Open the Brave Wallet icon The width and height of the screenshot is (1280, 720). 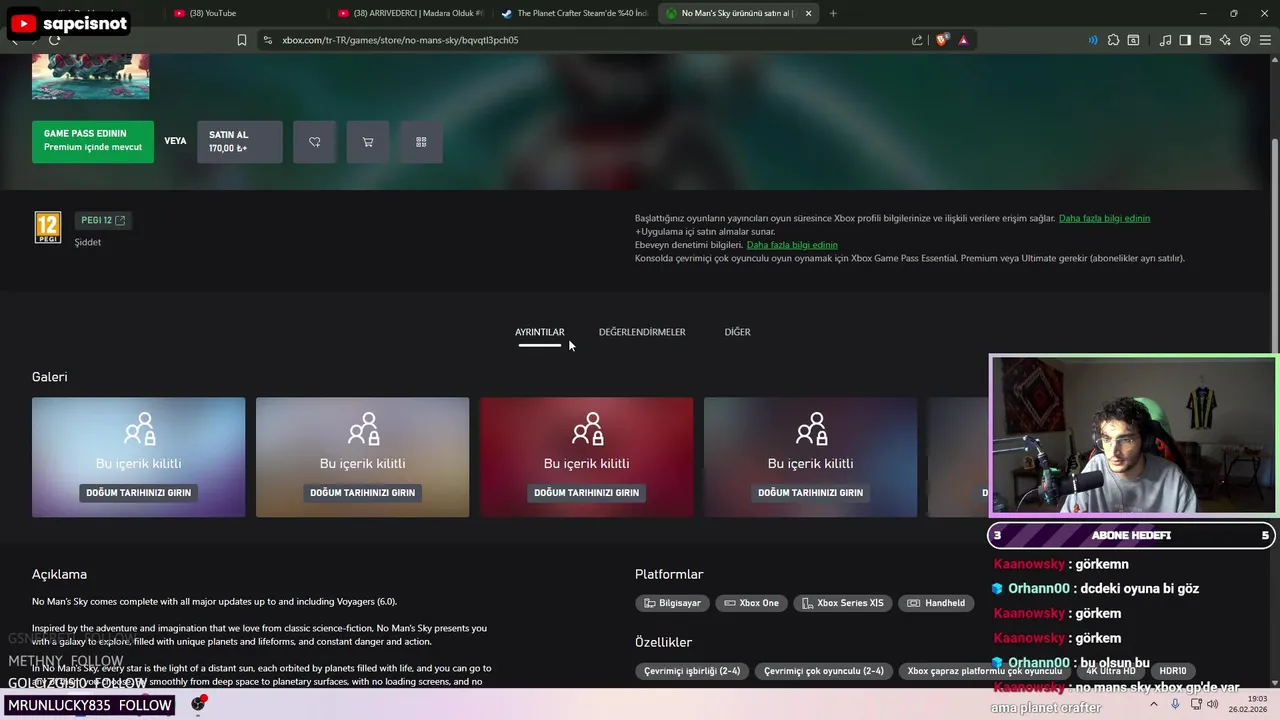point(1205,40)
